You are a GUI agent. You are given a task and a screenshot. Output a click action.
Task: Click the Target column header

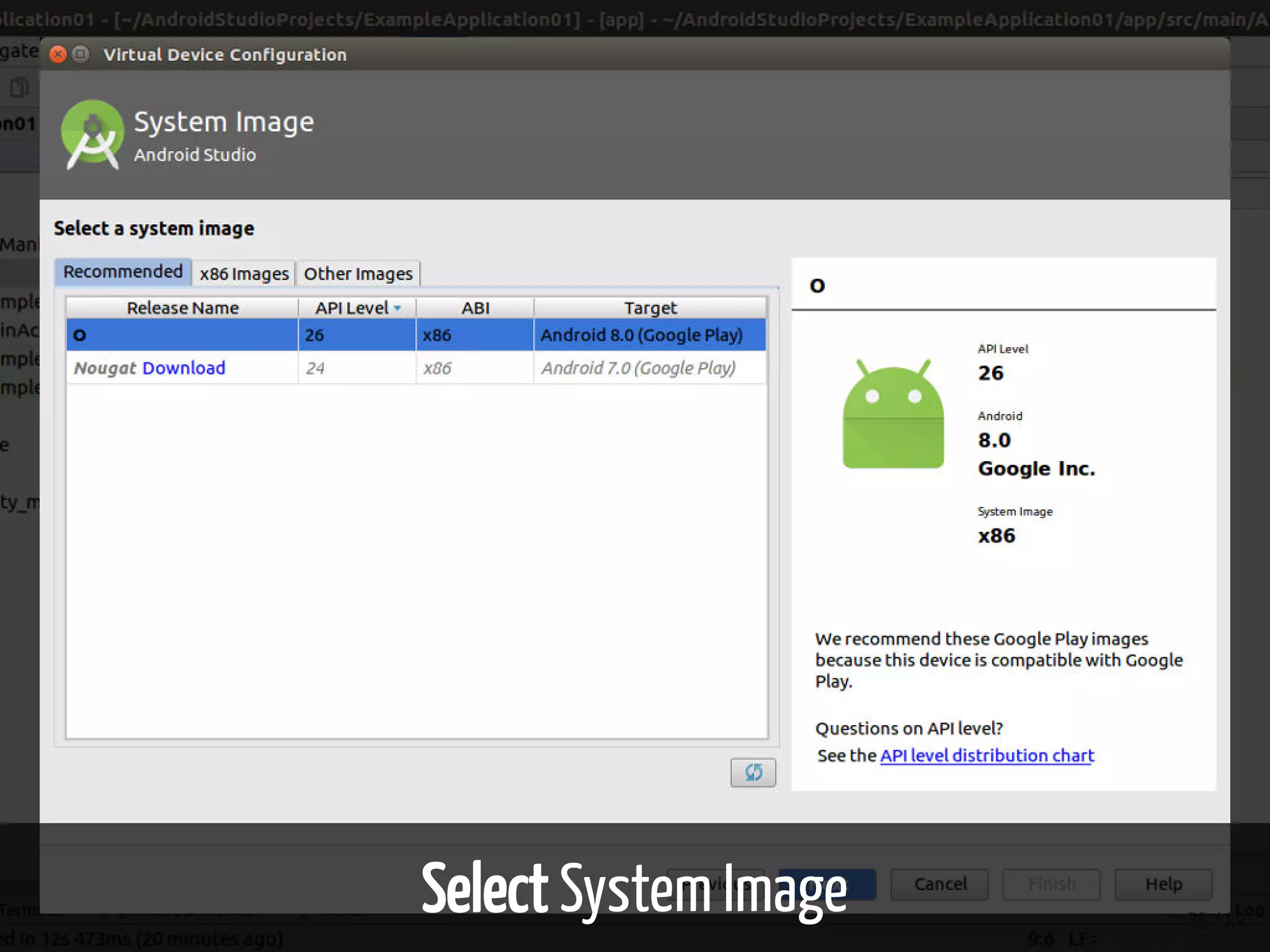pyautogui.click(x=650, y=308)
